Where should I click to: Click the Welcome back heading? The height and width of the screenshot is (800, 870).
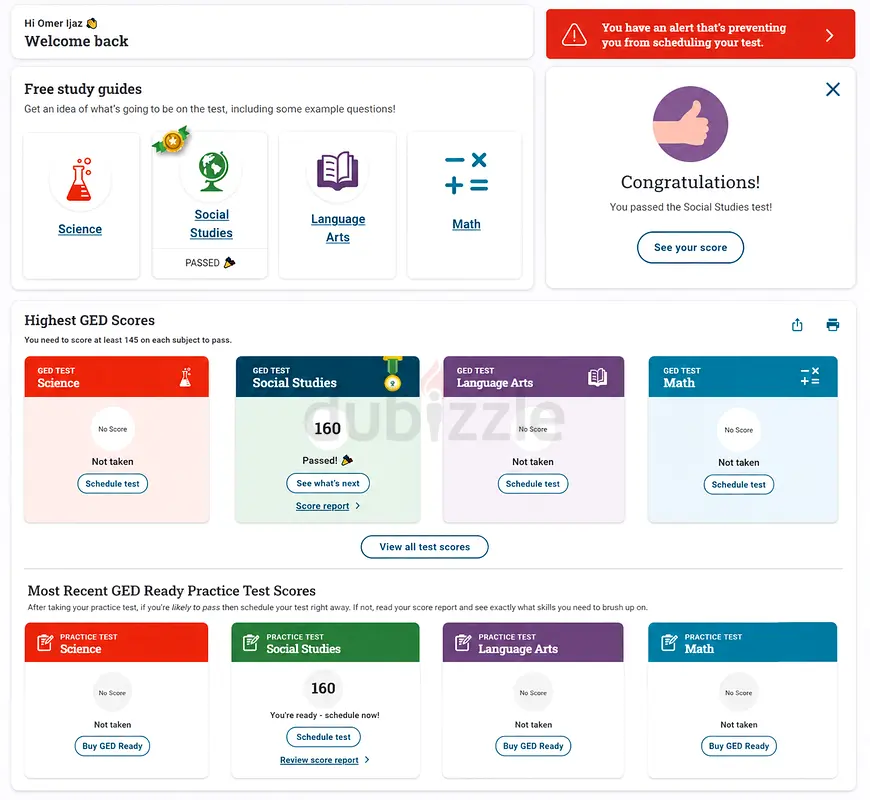pyautogui.click(x=76, y=41)
